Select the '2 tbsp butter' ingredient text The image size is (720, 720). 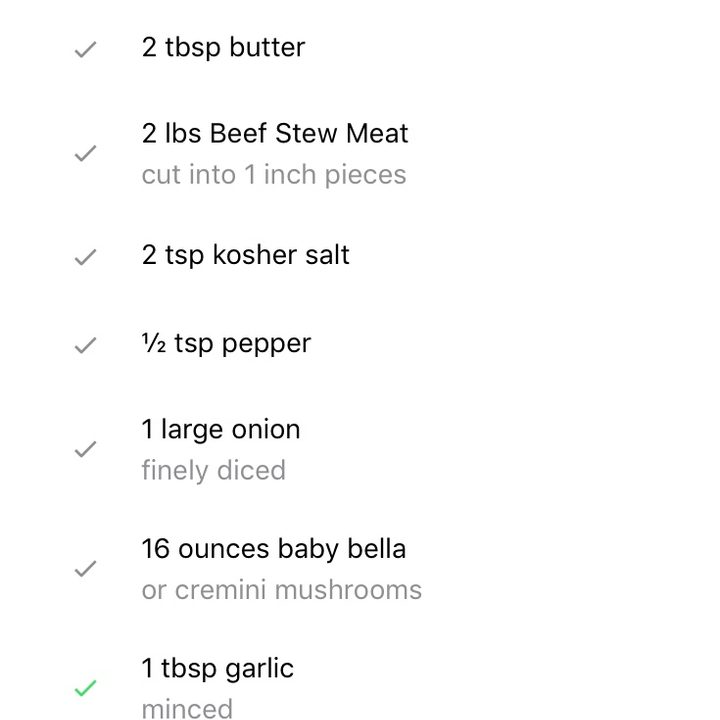pyautogui.click(x=224, y=48)
